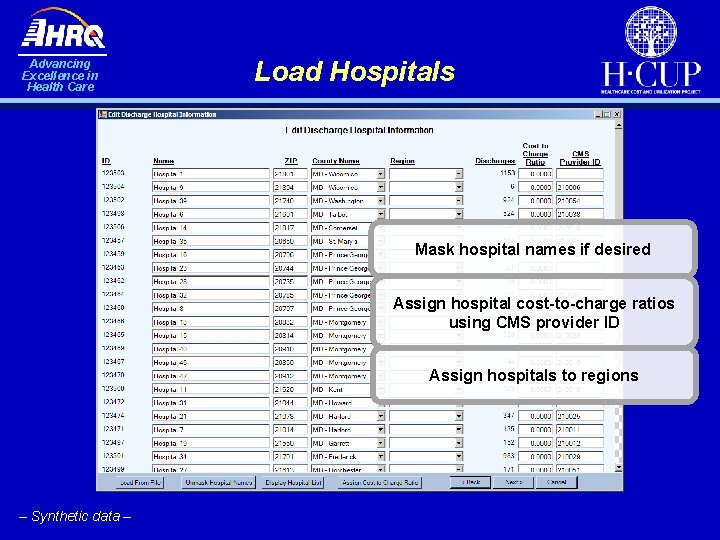Click ZIP field in Hospital 11 row
The width and height of the screenshot is (720, 540).
(290, 389)
